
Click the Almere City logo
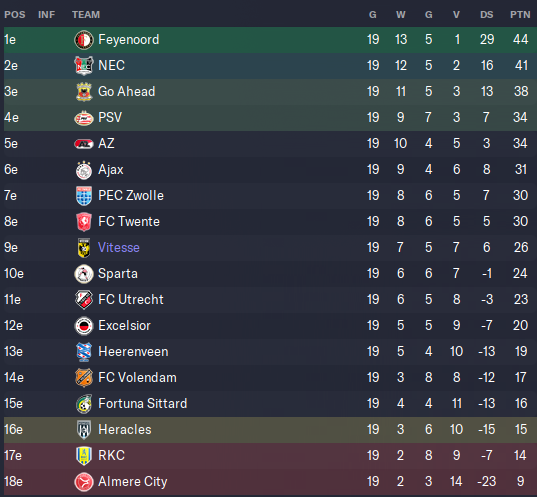84,482
